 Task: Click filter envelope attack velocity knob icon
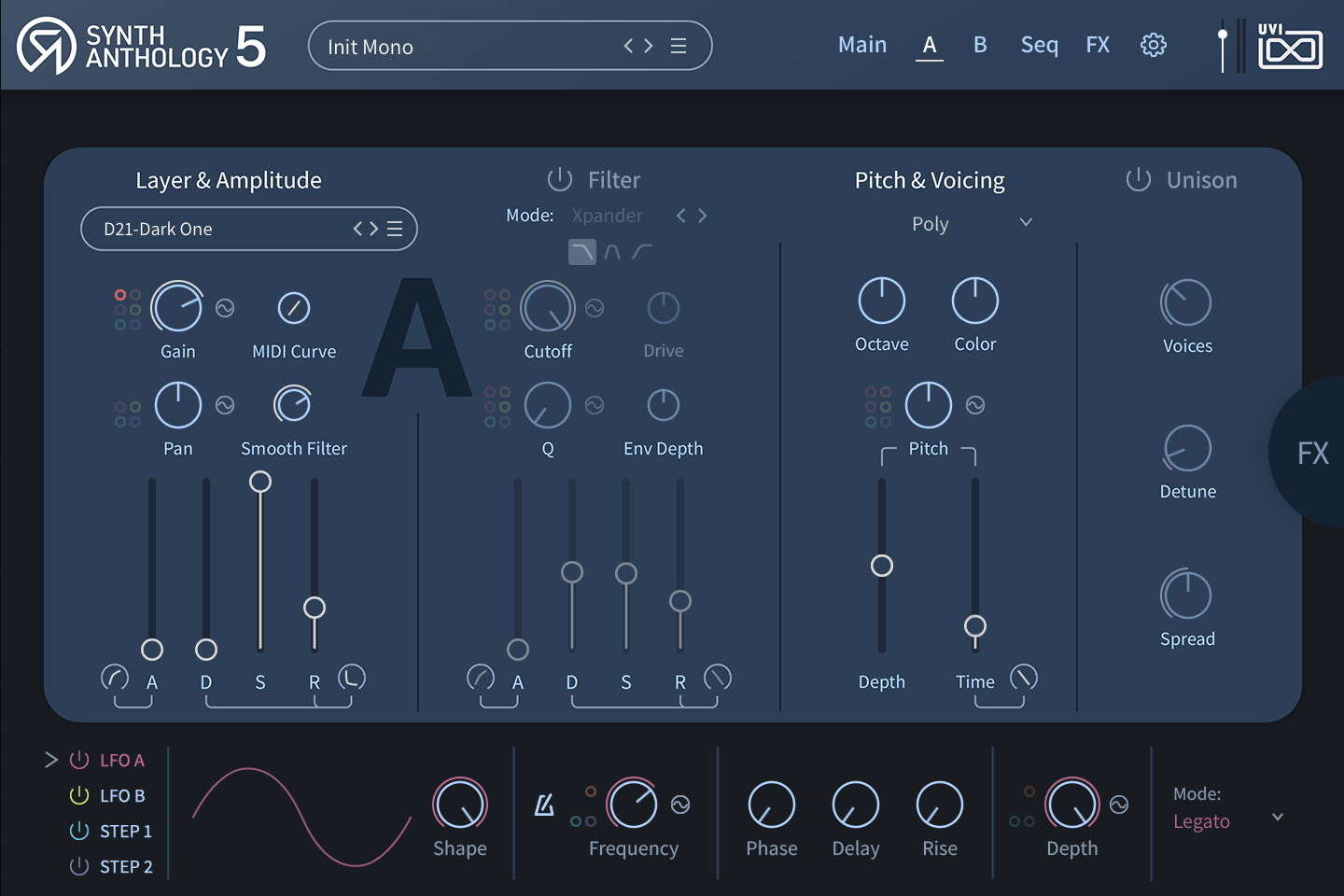[481, 678]
